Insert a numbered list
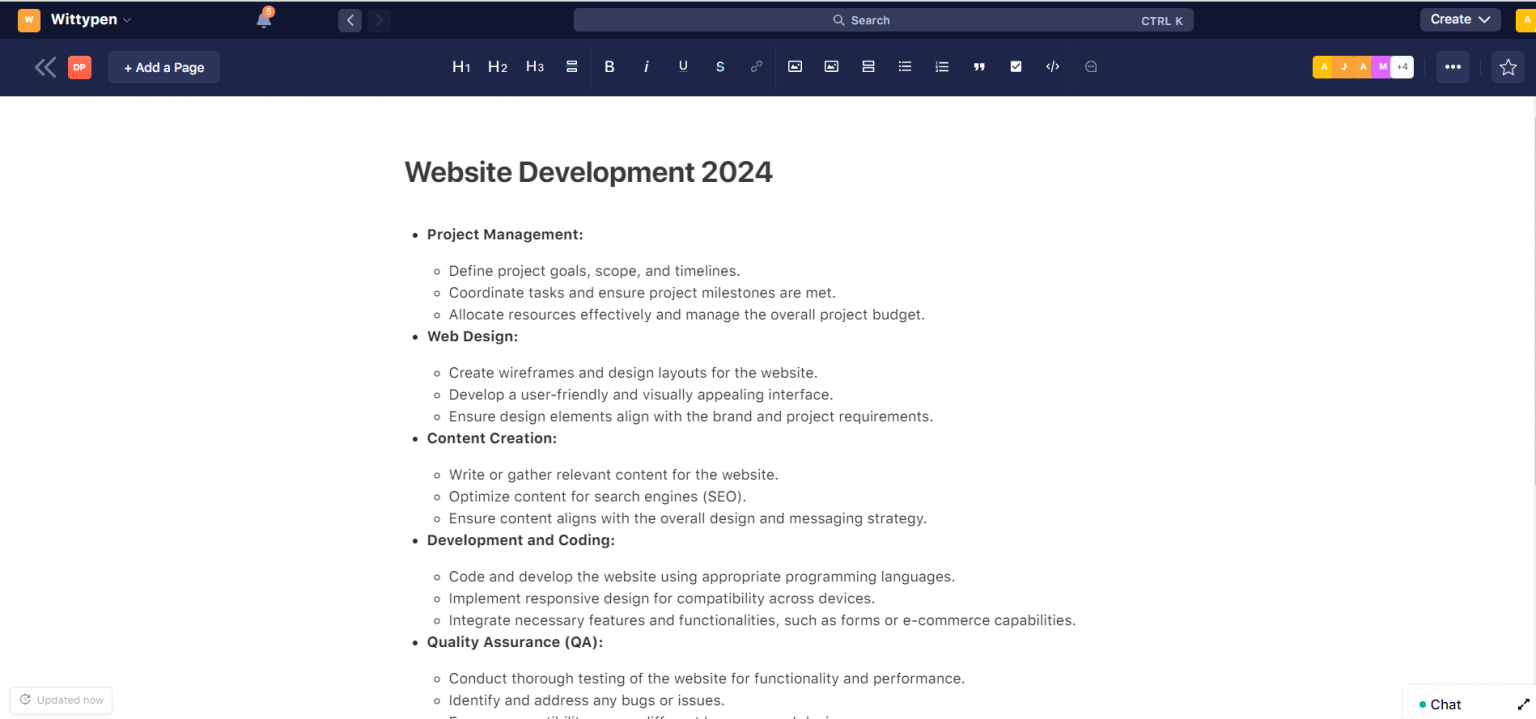1536x719 pixels. tap(942, 67)
